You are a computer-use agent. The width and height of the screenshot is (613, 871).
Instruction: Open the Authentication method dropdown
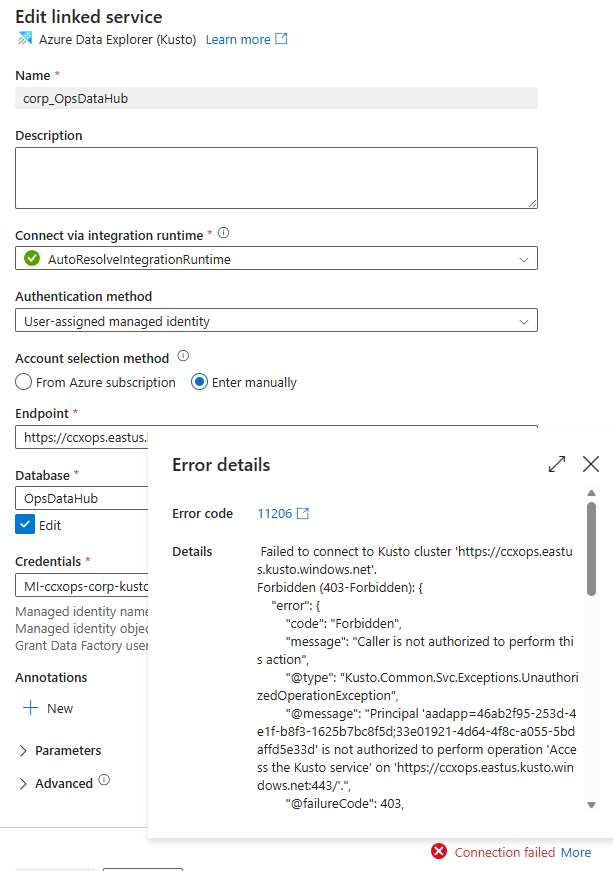(x=276, y=321)
